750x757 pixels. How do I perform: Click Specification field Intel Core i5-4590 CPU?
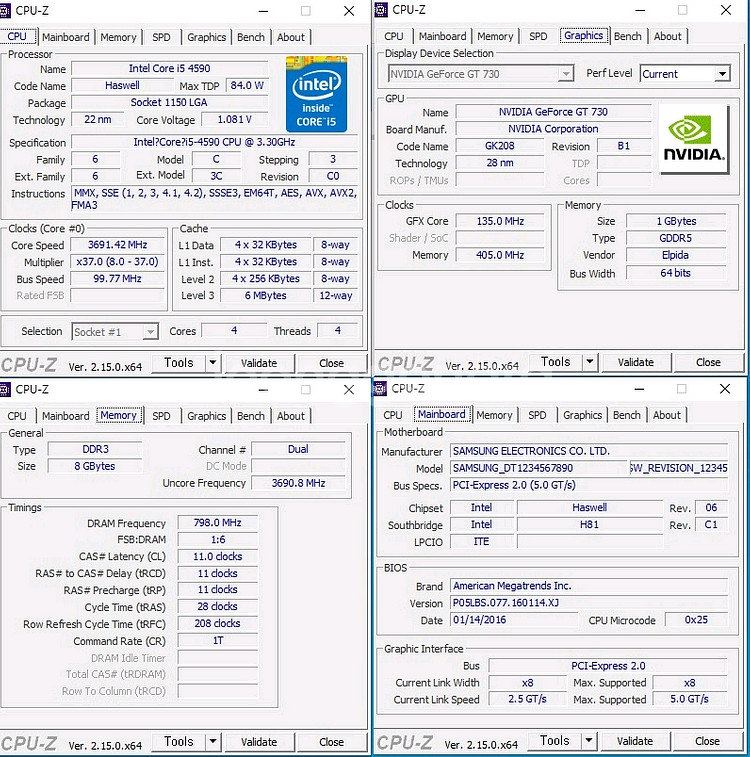coord(214,142)
